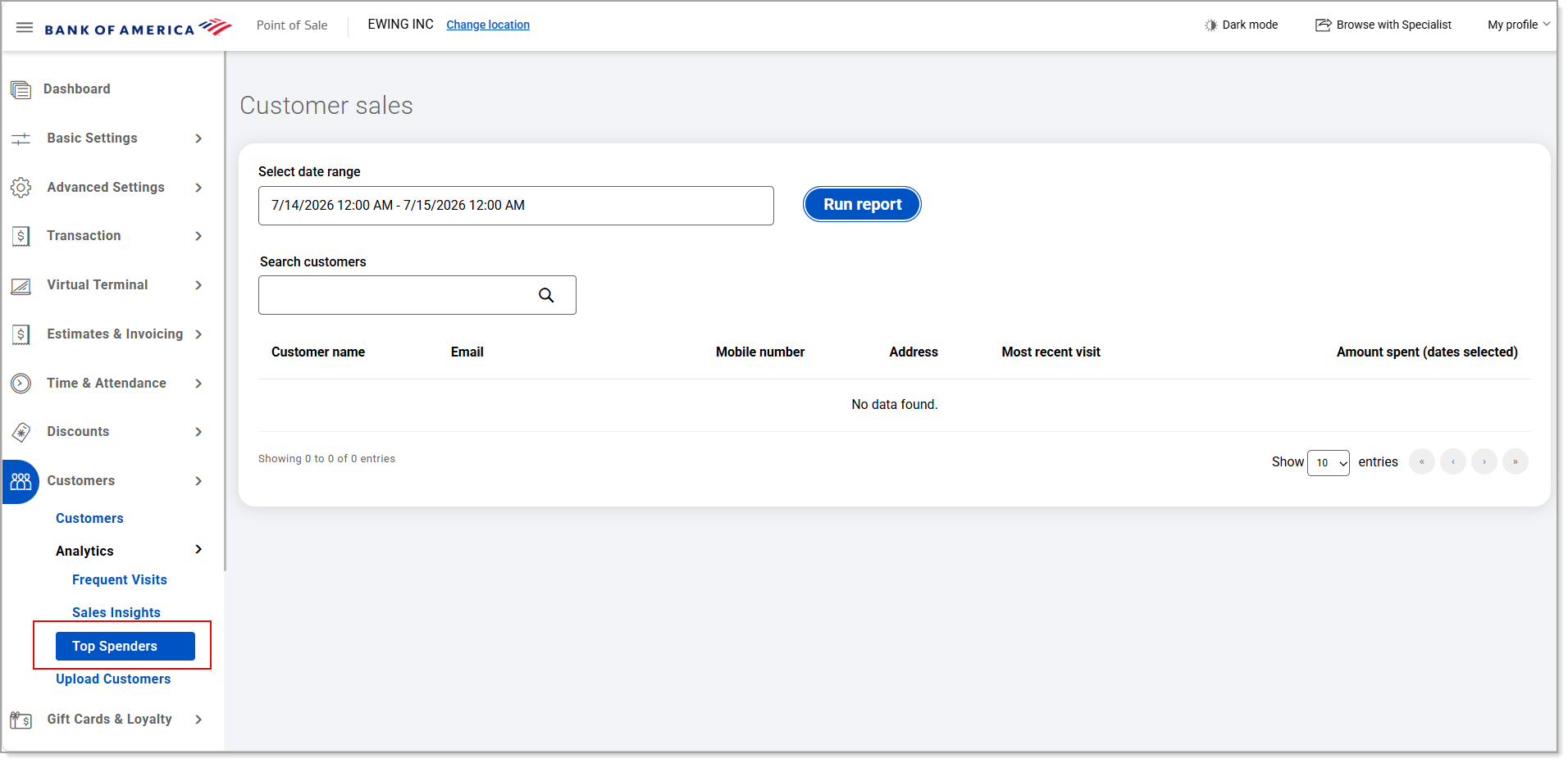Click the Estimates & Invoicing icon
Image resolution: width=1568 pixels, height=763 pixels.
click(x=21, y=334)
